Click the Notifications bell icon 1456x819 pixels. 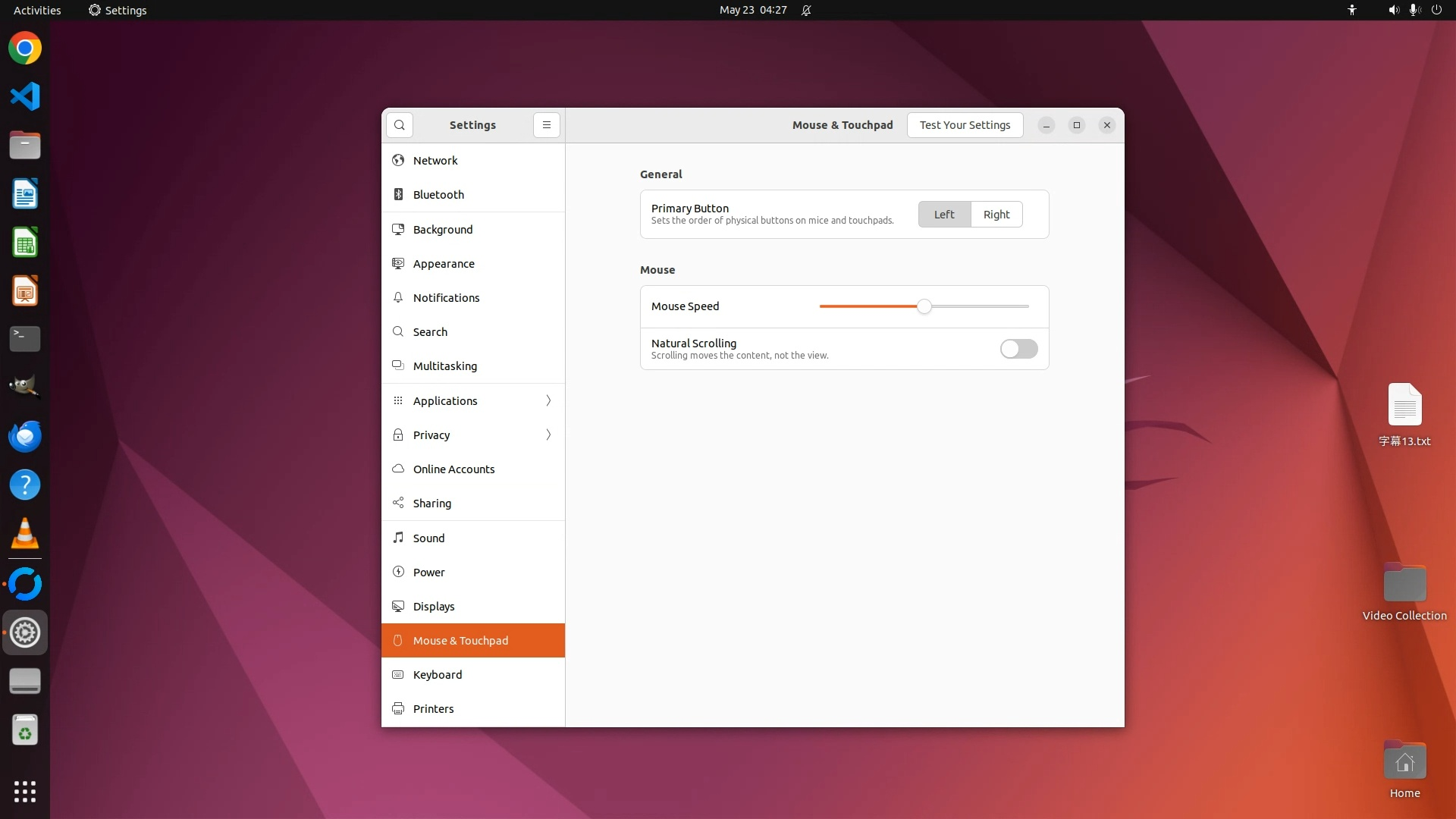398,298
